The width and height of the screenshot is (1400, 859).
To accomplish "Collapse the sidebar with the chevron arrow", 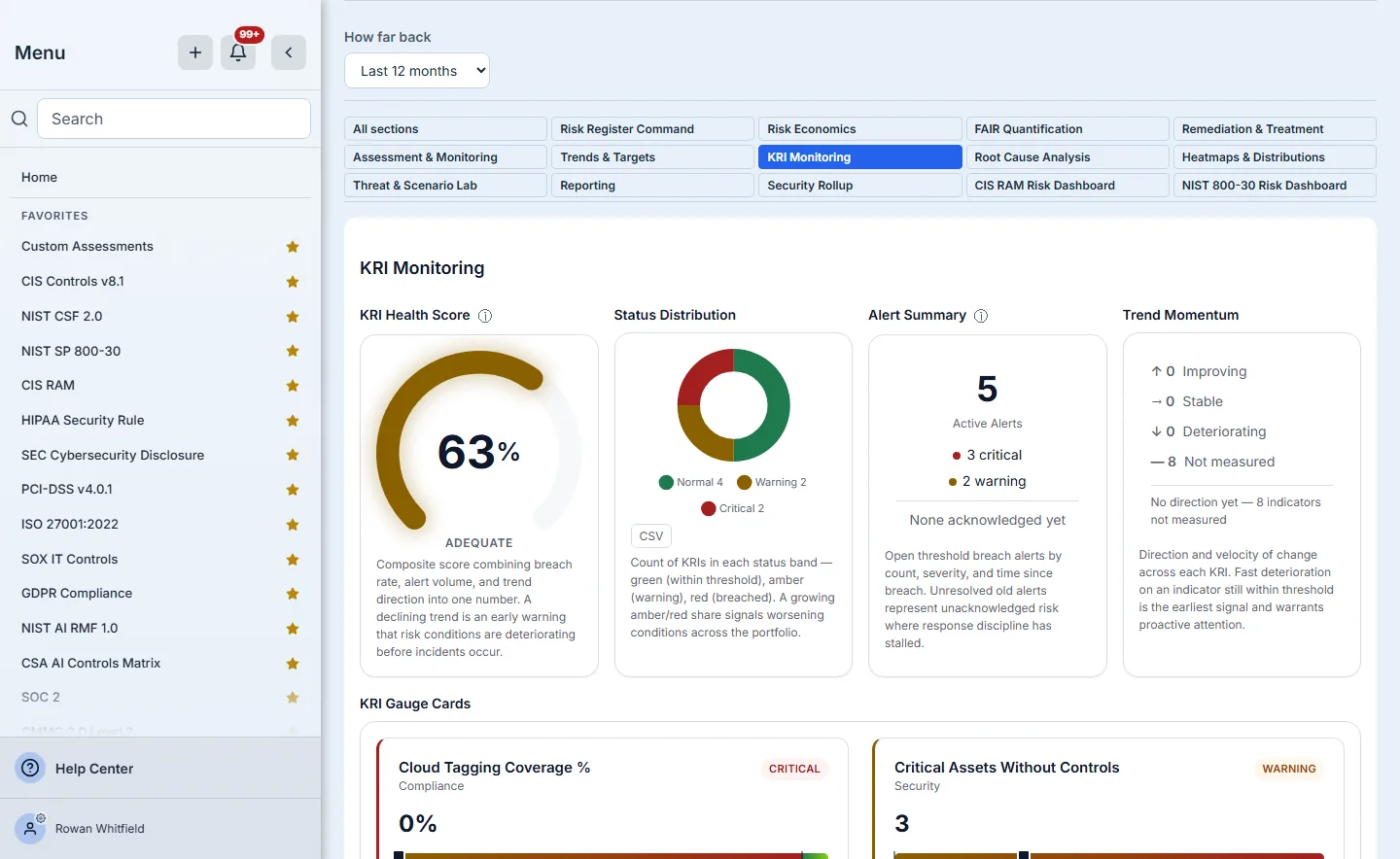I will coord(289,52).
